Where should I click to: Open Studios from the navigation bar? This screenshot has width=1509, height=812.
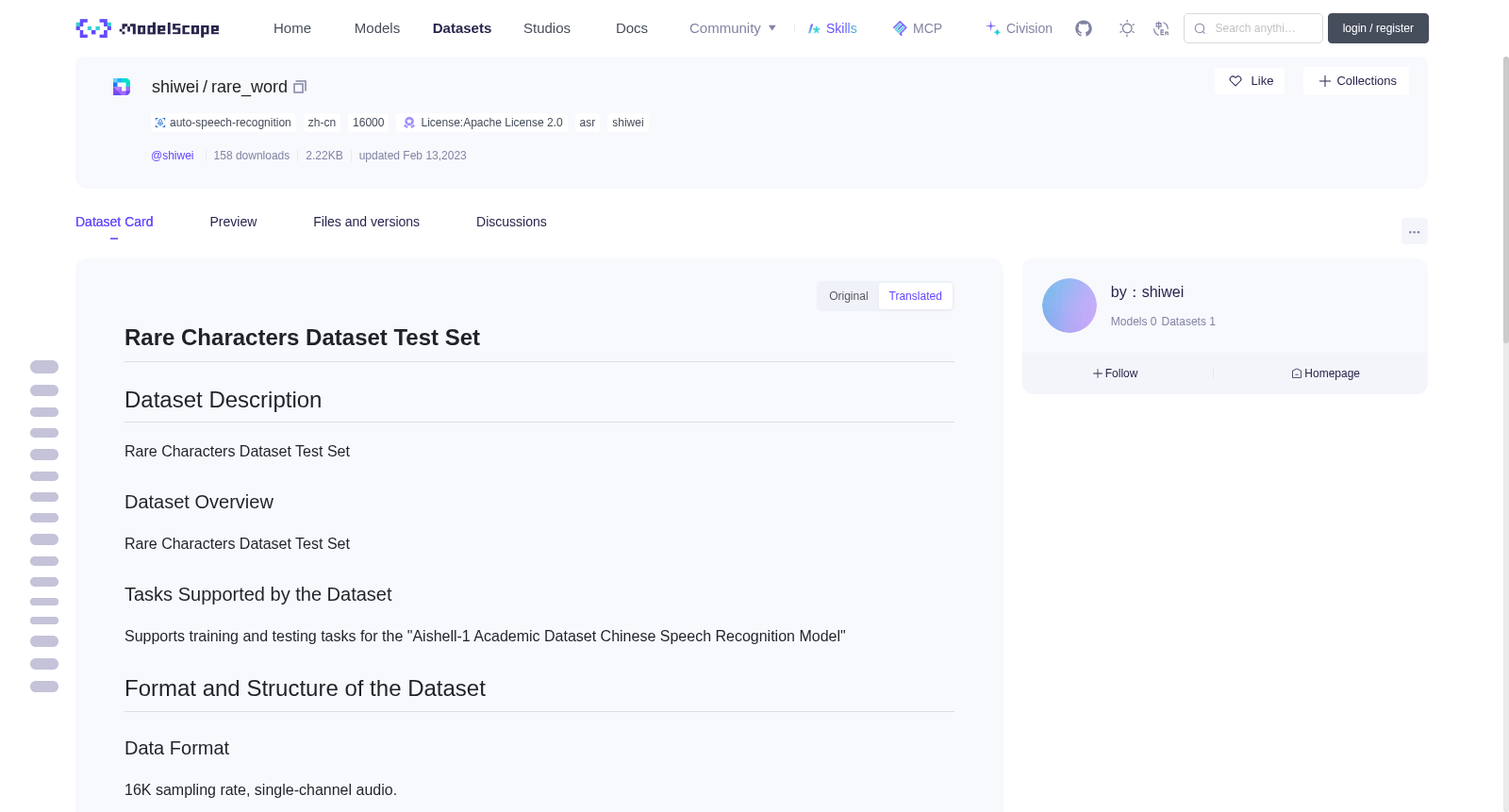pyautogui.click(x=547, y=28)
